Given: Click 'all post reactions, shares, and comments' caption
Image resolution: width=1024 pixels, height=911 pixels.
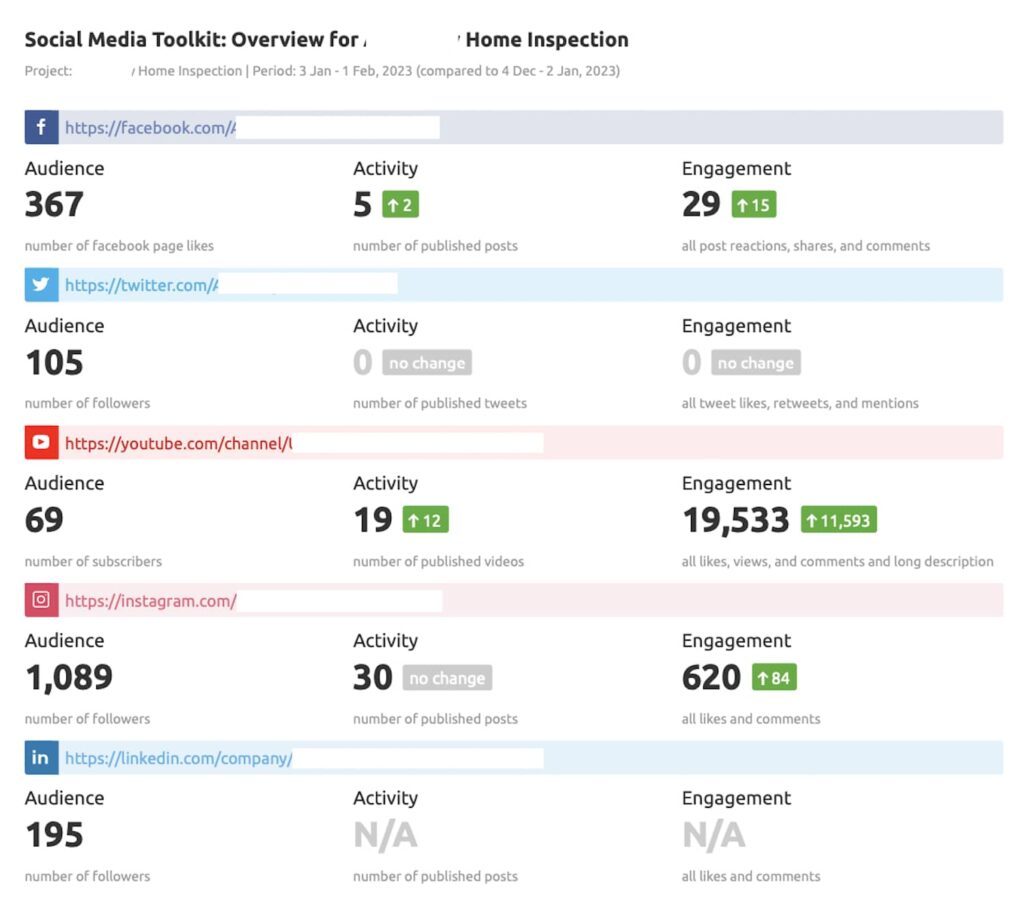Looking at the screenshot, I should pos(806,246).
